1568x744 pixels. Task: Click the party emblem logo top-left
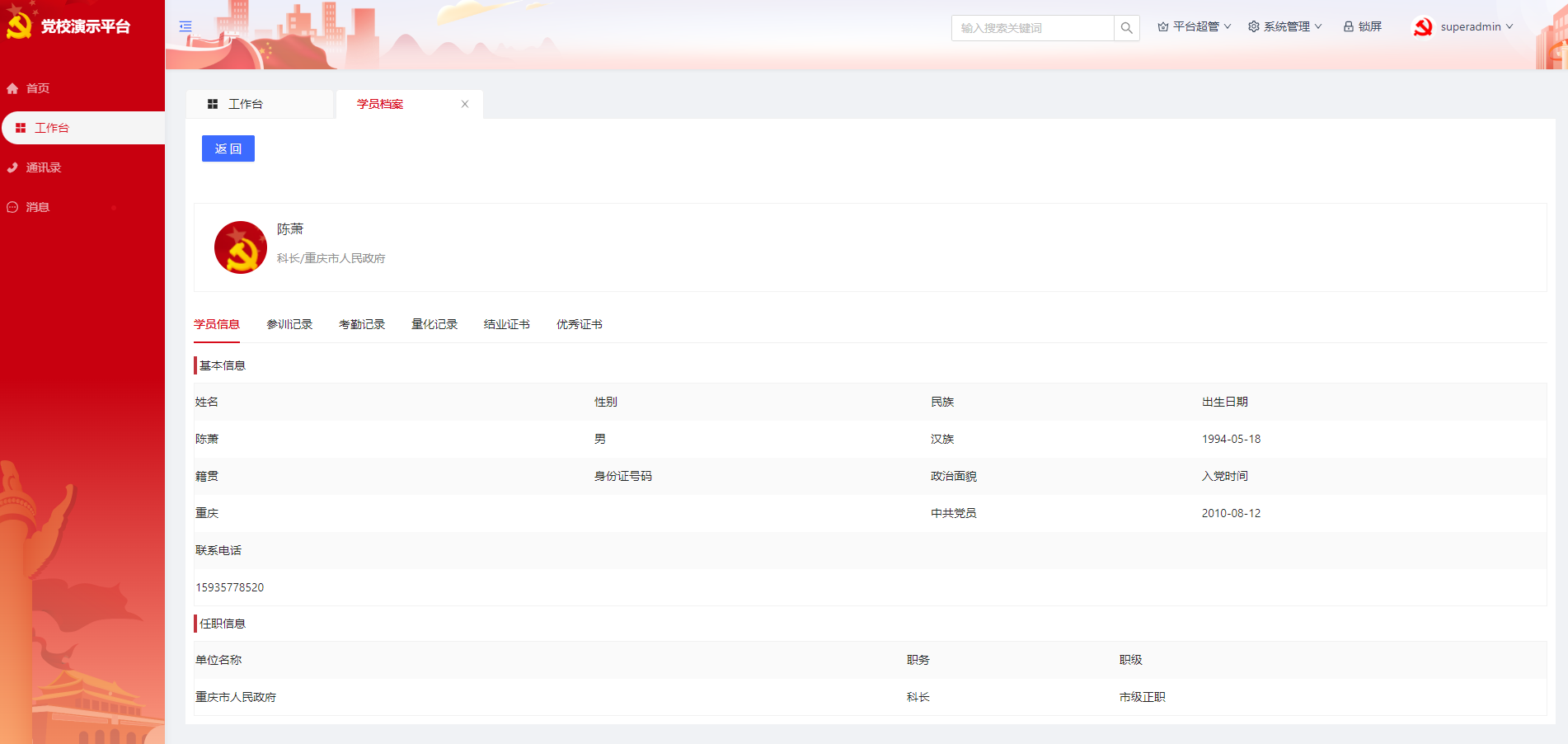[x=19, y=26]
